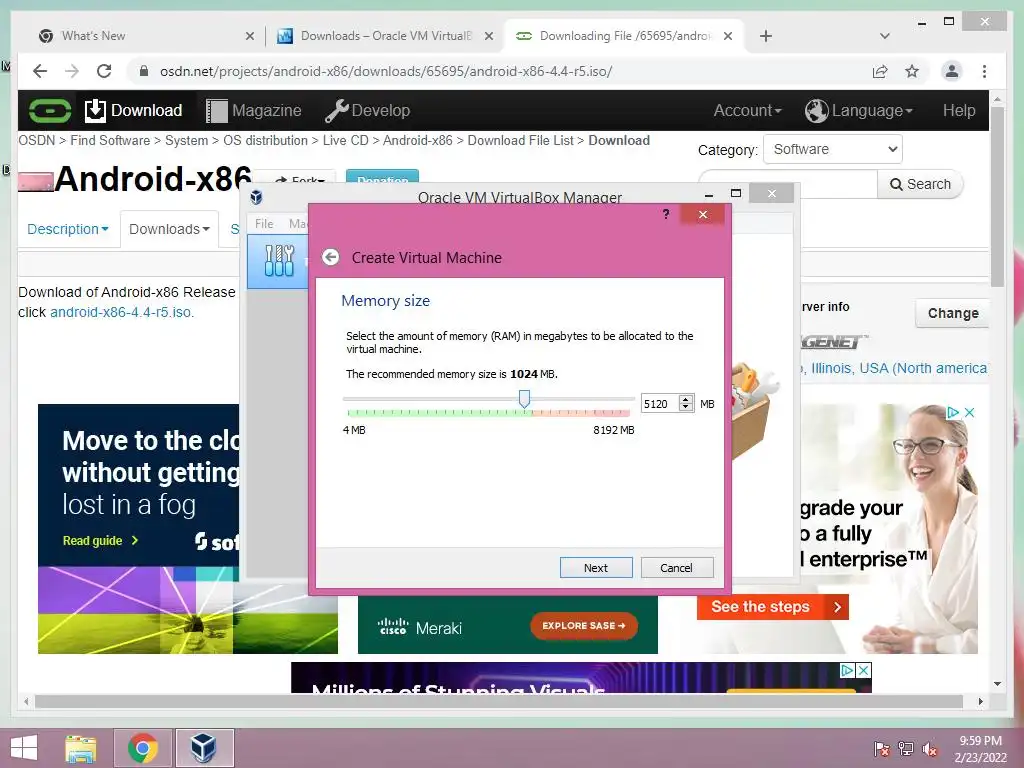The height and width of the screenshot is (768, 1024).
Task: Click the Change server button
Action: click(953, 313)
